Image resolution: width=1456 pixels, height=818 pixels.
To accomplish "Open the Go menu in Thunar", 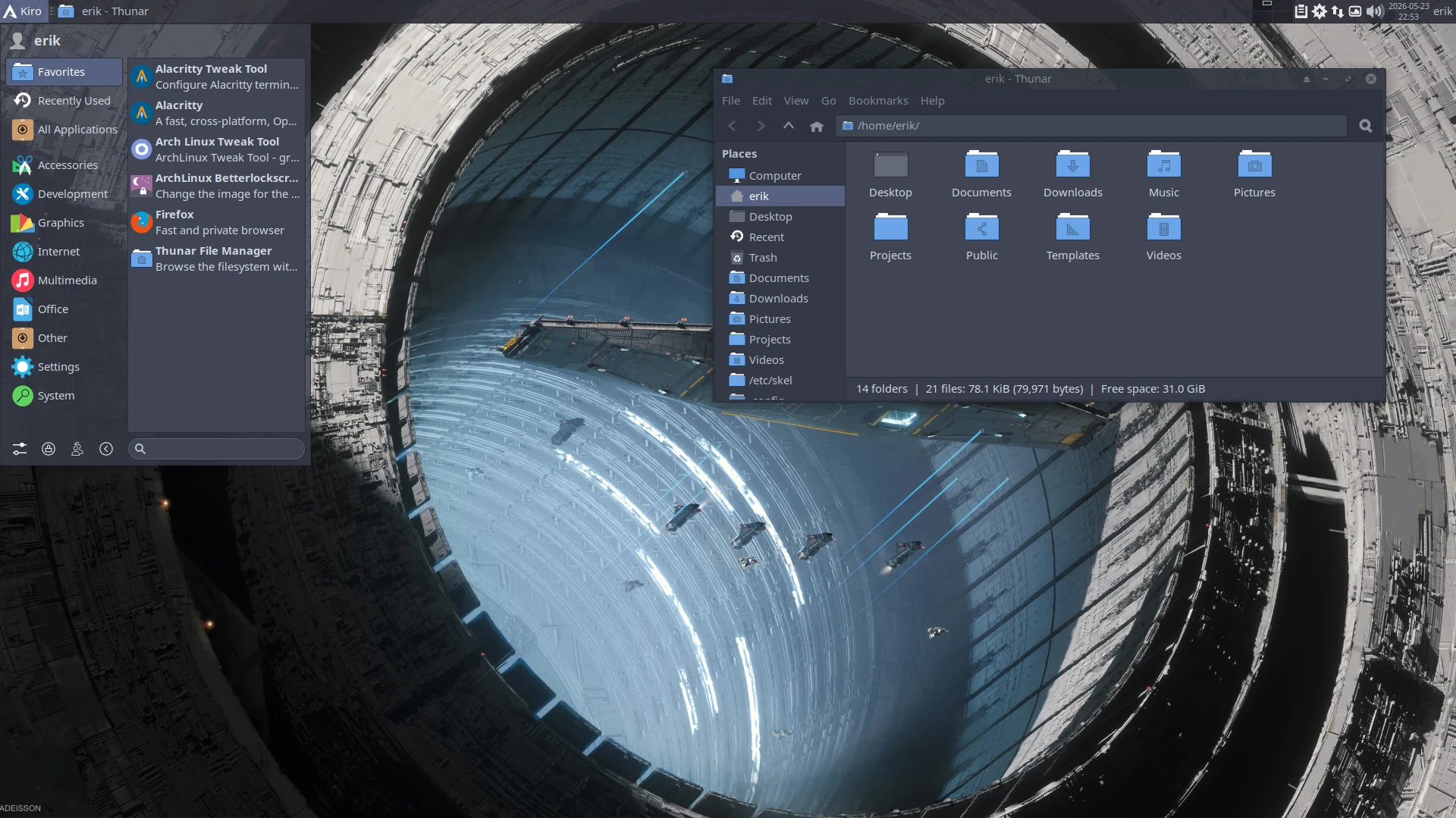I will pos(829,101).
